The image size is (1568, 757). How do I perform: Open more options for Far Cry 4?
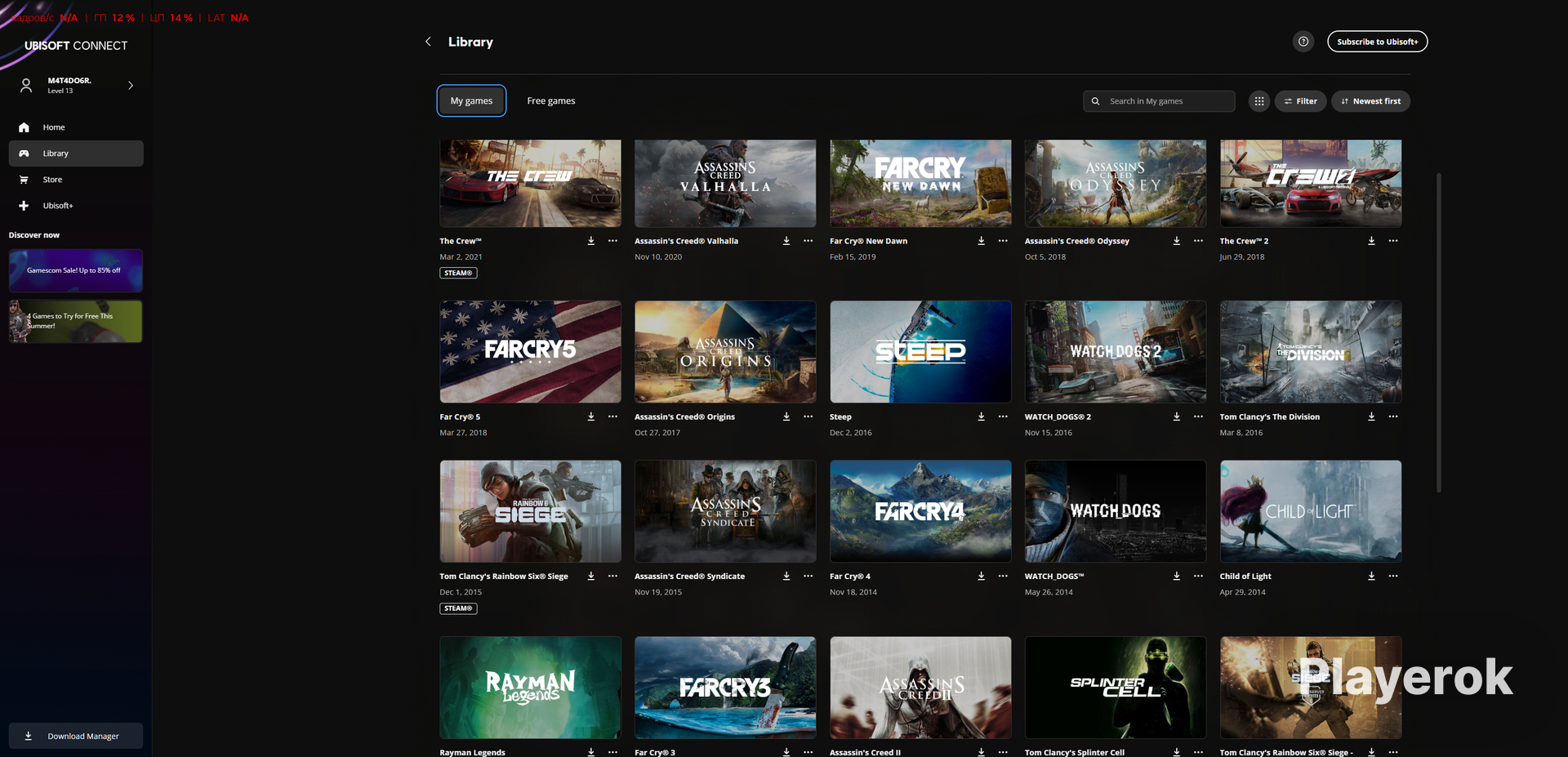[1003, 576]
